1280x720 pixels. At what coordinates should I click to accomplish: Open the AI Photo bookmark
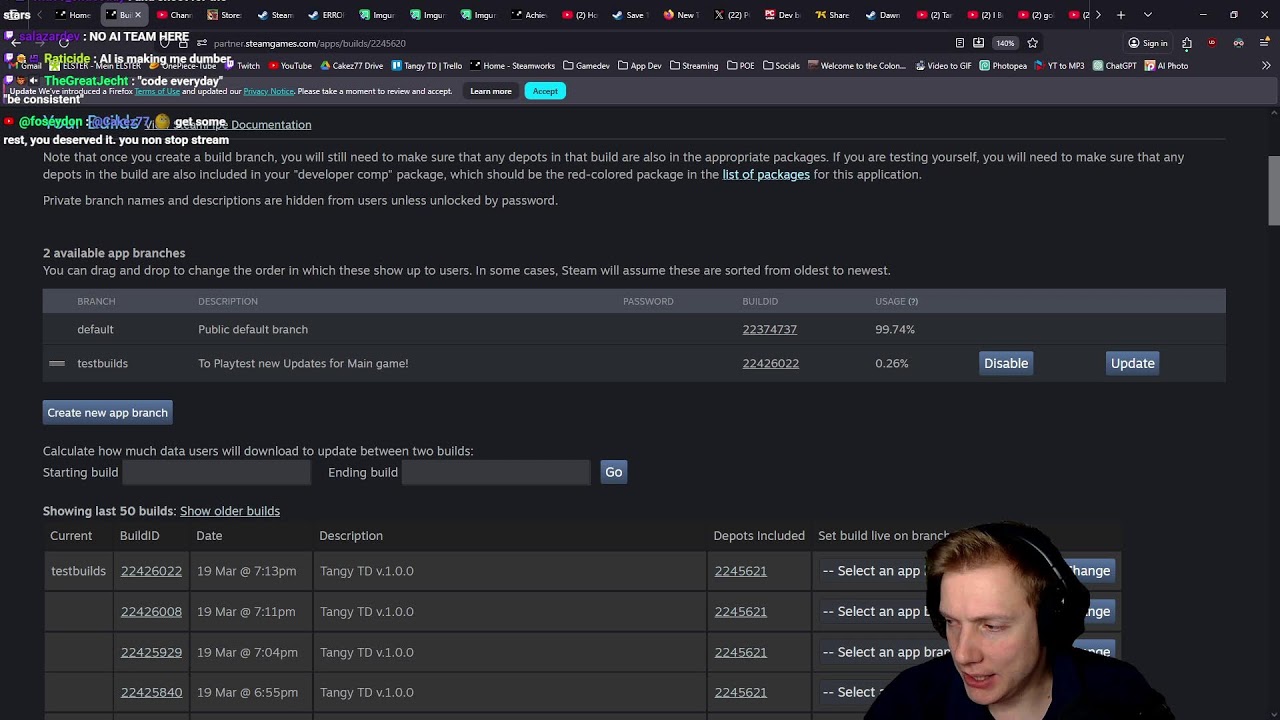coord(1167,66)
